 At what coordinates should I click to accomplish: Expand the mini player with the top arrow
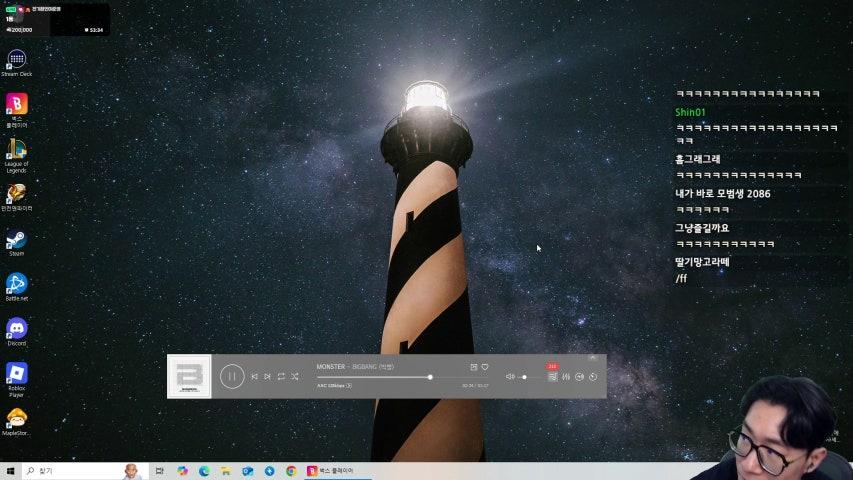tap(592, 357)
